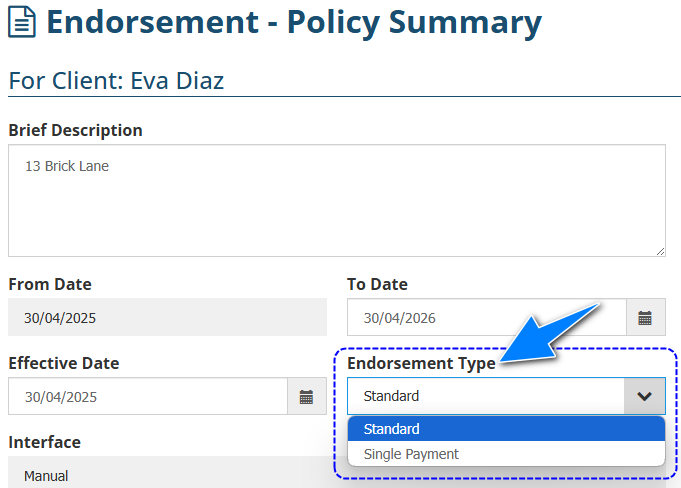Focus the To Date input field

(486, 318)
